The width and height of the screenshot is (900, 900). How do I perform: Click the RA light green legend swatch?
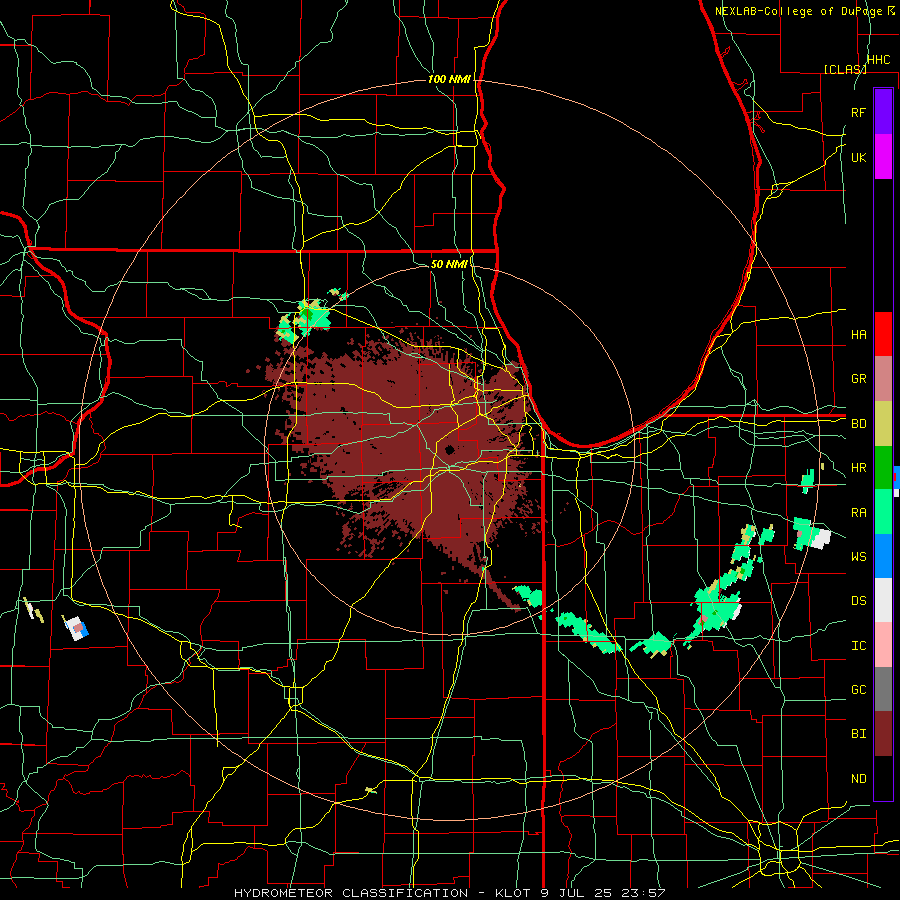point(883,512)
